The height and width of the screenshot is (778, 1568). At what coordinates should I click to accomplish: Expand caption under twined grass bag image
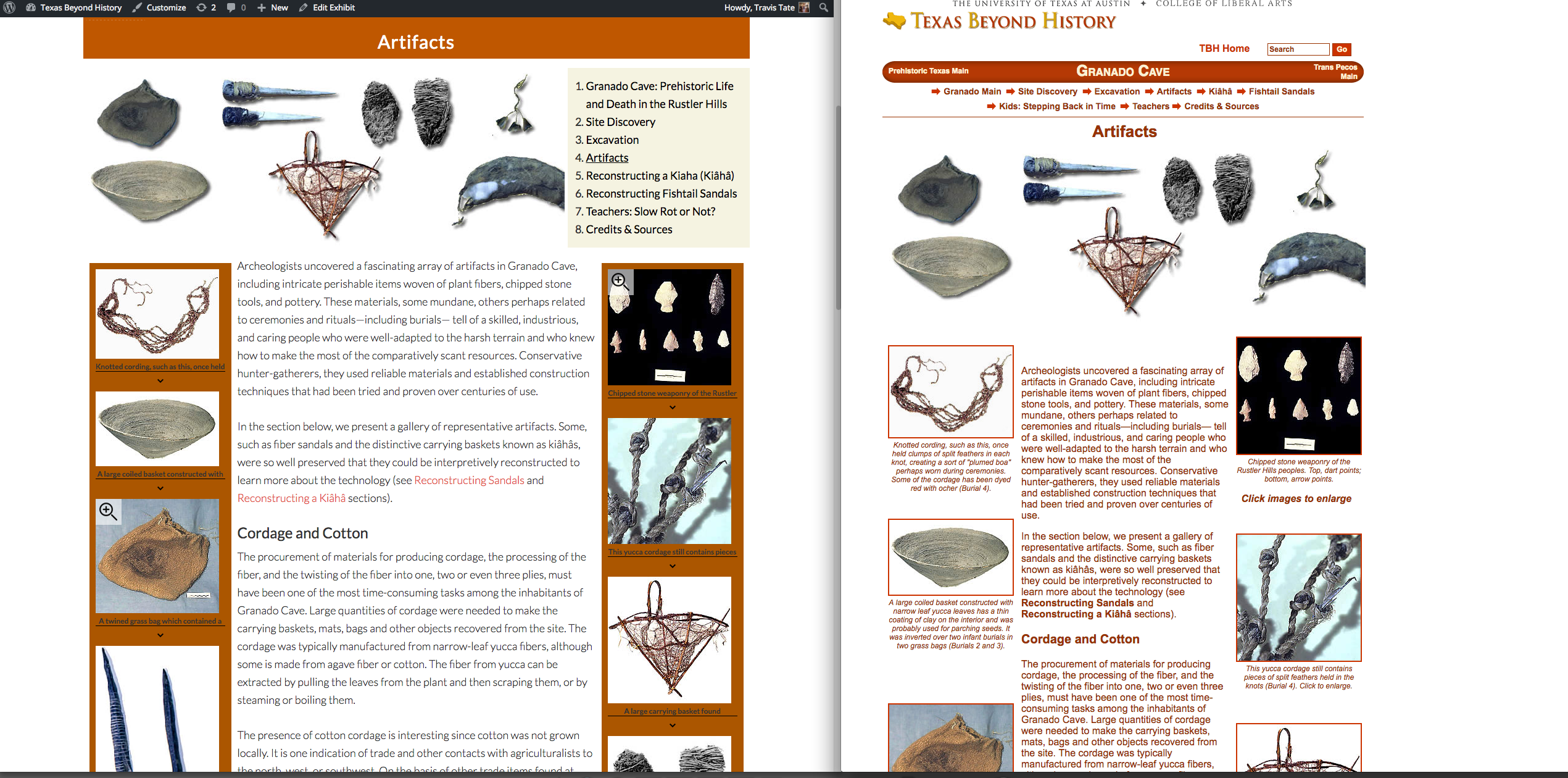tap(160, 635)
